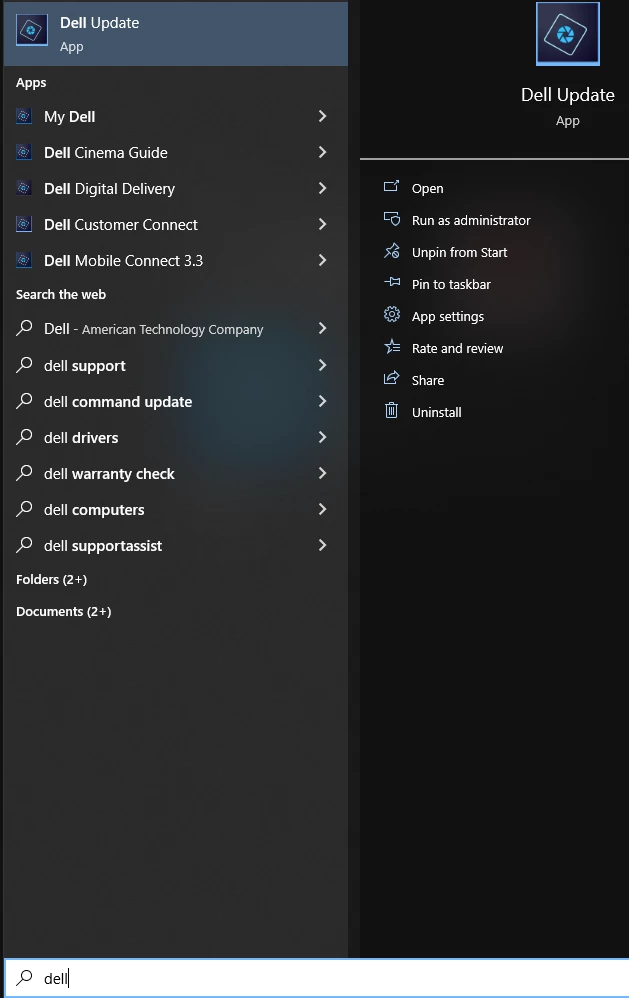Click the Dell Customer Connect icon
This screenshot has height=998, width=629.
(x=24, y=225)
